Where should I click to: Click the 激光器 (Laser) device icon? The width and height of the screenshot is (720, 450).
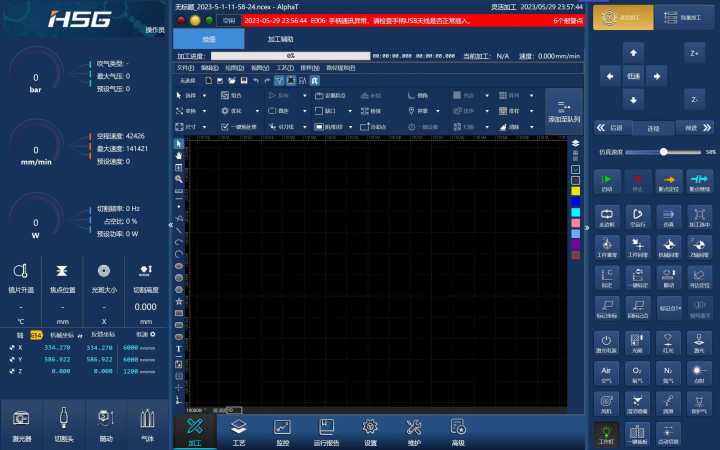click(x=21, y=423)
